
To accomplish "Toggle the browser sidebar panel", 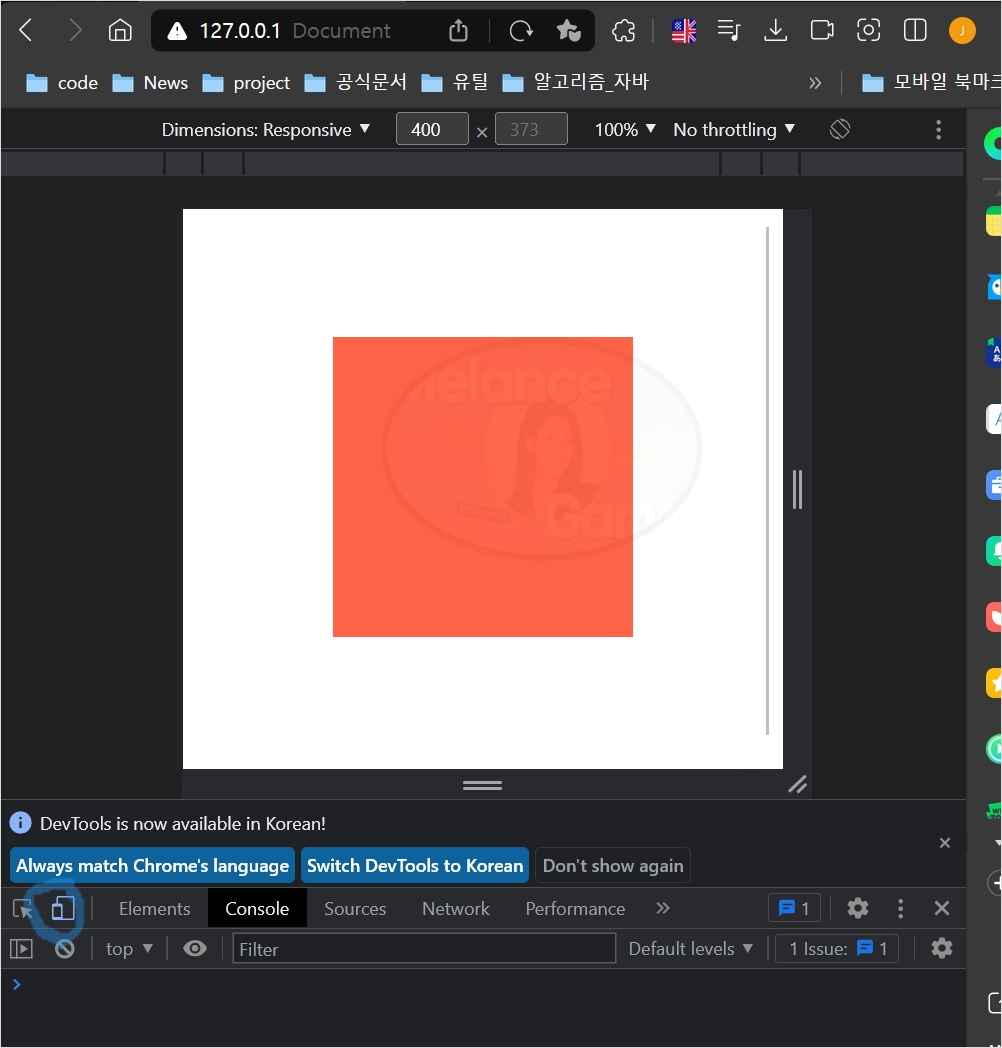I will tap(915, 30).
